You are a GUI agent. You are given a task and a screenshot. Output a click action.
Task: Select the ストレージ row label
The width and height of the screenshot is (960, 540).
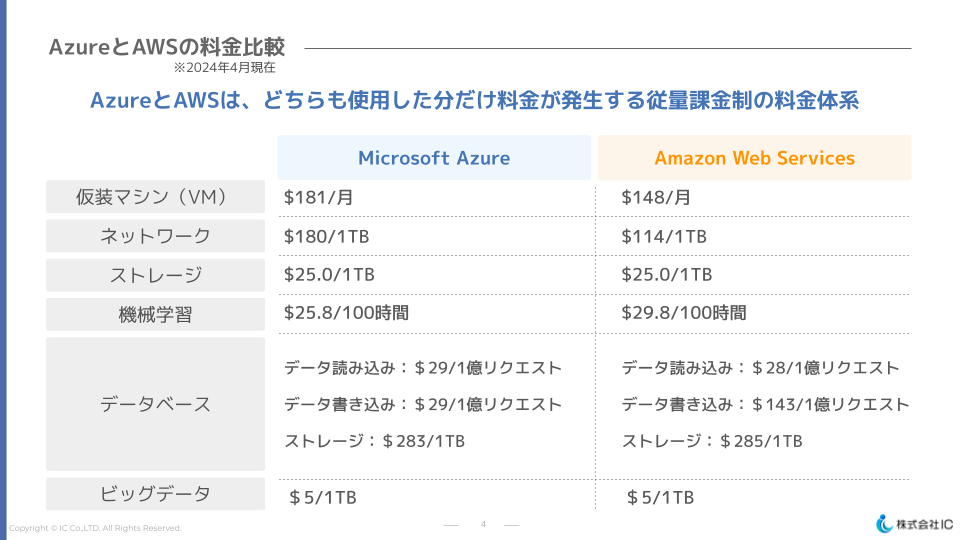pos(155,275)
